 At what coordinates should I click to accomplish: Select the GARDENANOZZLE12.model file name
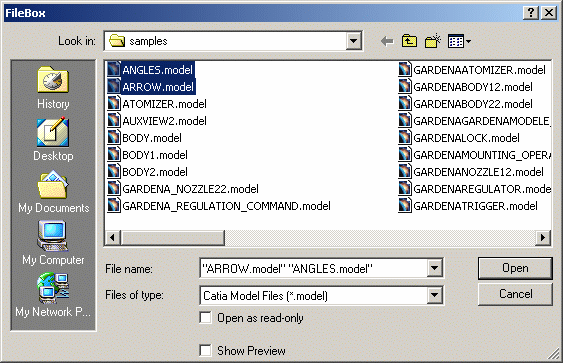[478, 172]
